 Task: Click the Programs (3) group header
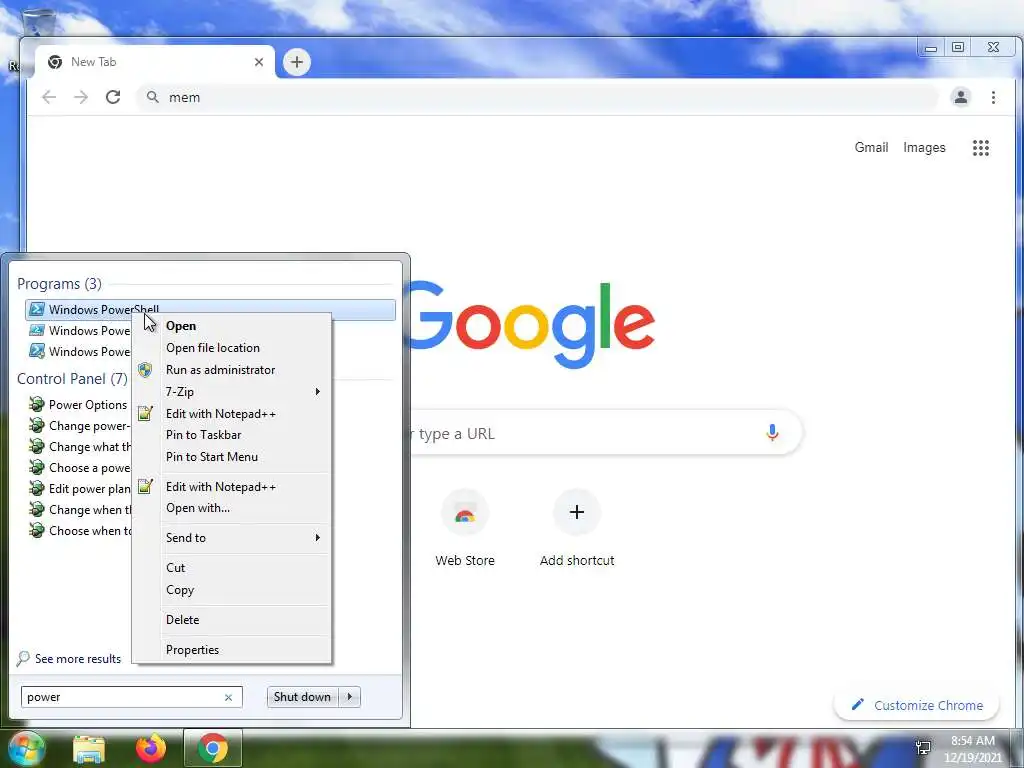[59, 284]
